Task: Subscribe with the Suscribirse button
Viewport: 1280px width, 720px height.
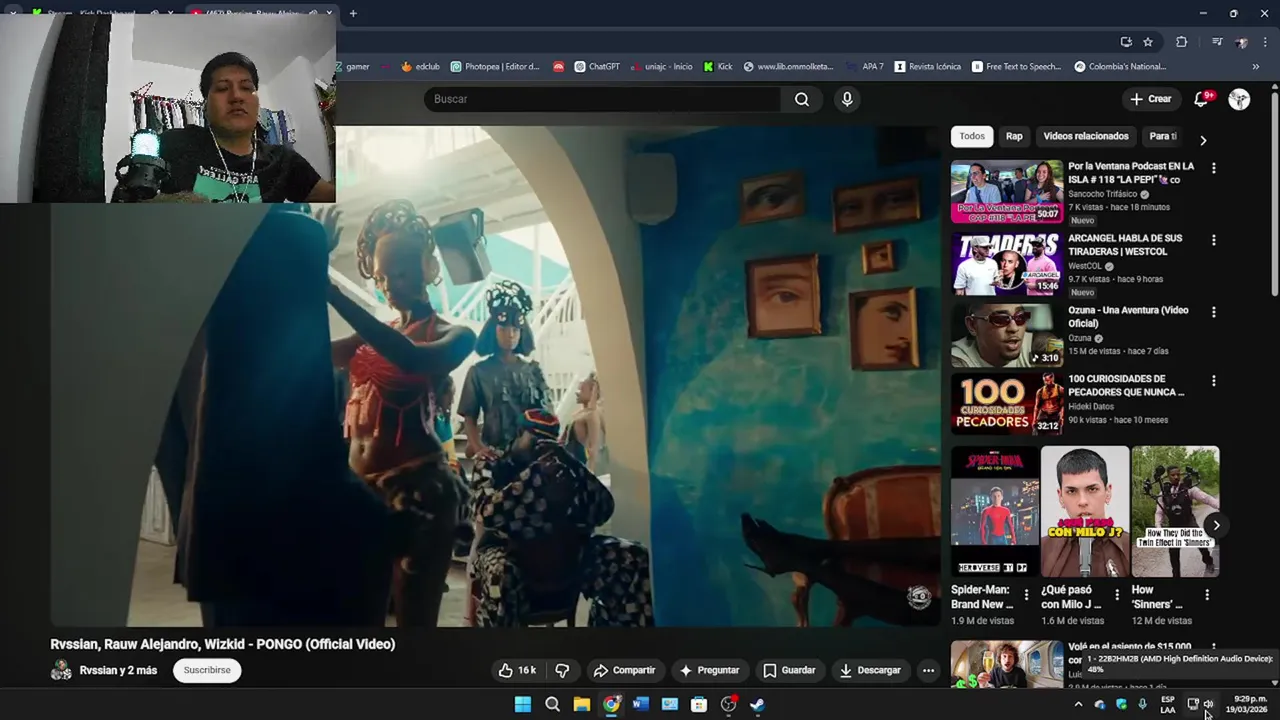Action: 207,670
